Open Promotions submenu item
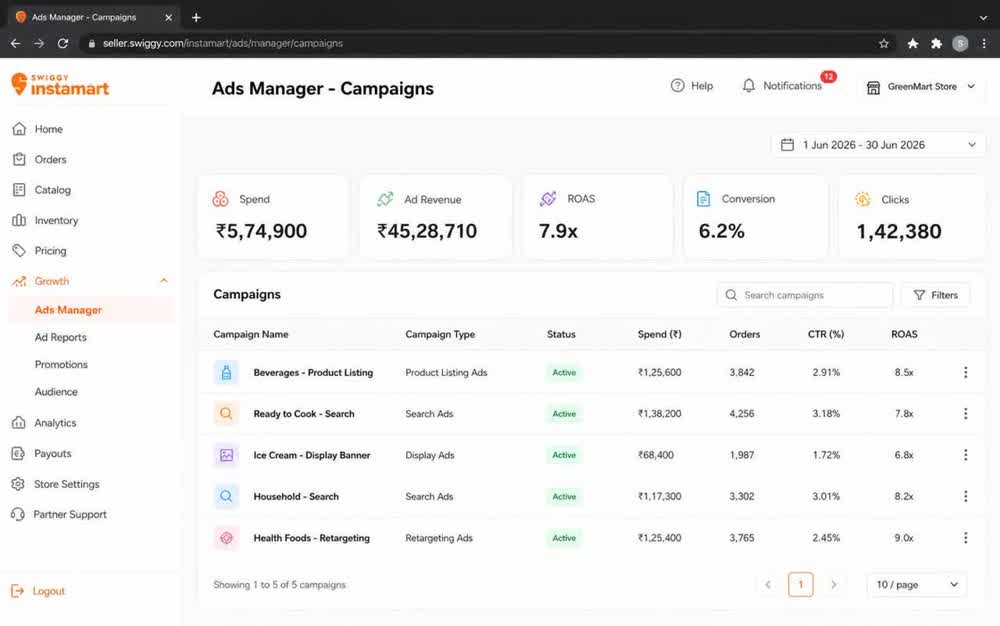 tap(61, 365)
